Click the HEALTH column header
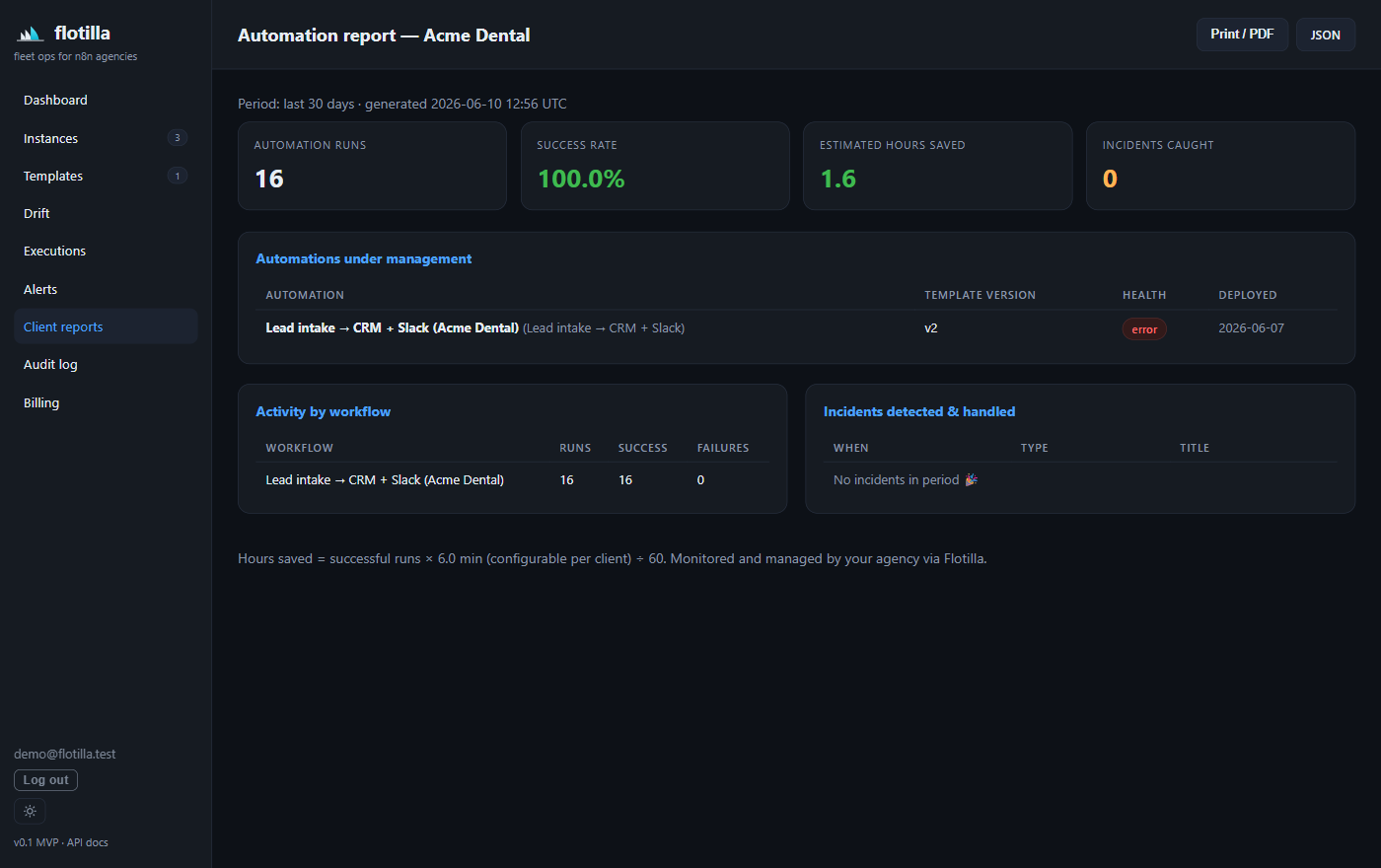Viewport: 1381px width, 868px height. (x=1144, y=295)
